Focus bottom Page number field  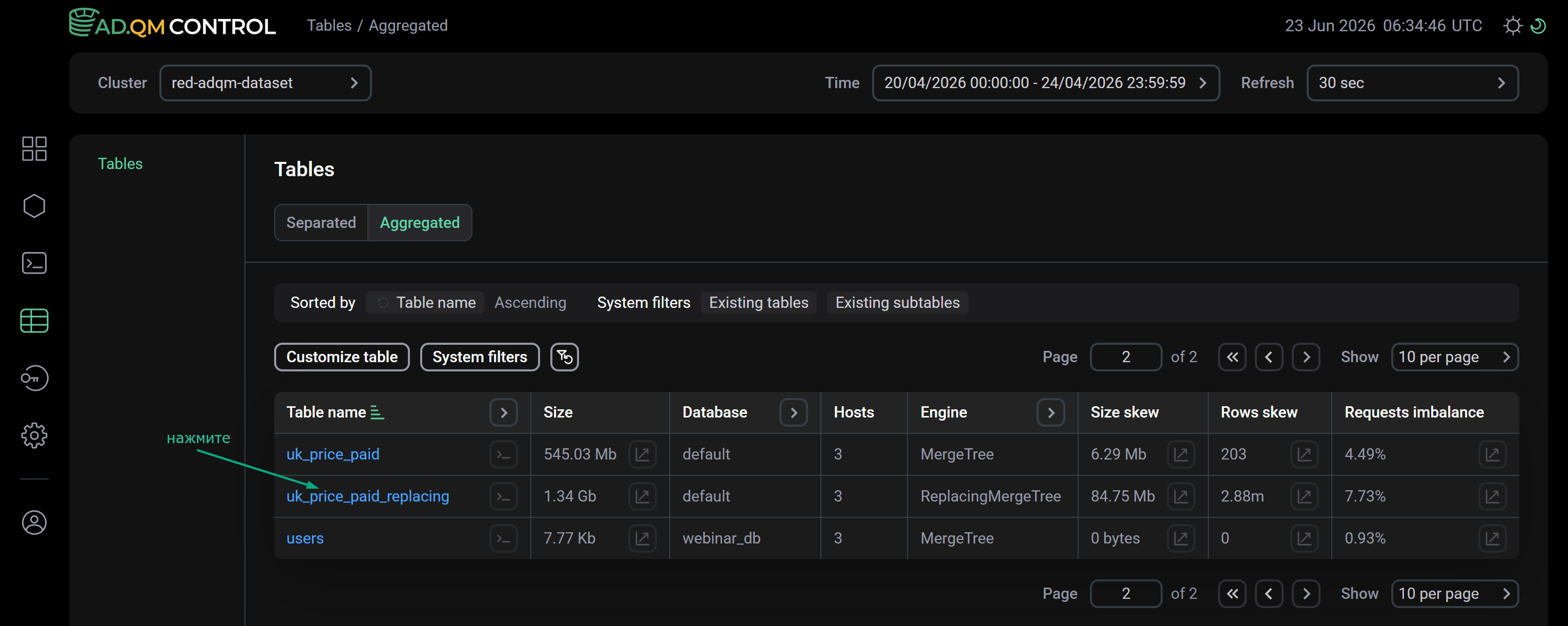pos(1126,594)
